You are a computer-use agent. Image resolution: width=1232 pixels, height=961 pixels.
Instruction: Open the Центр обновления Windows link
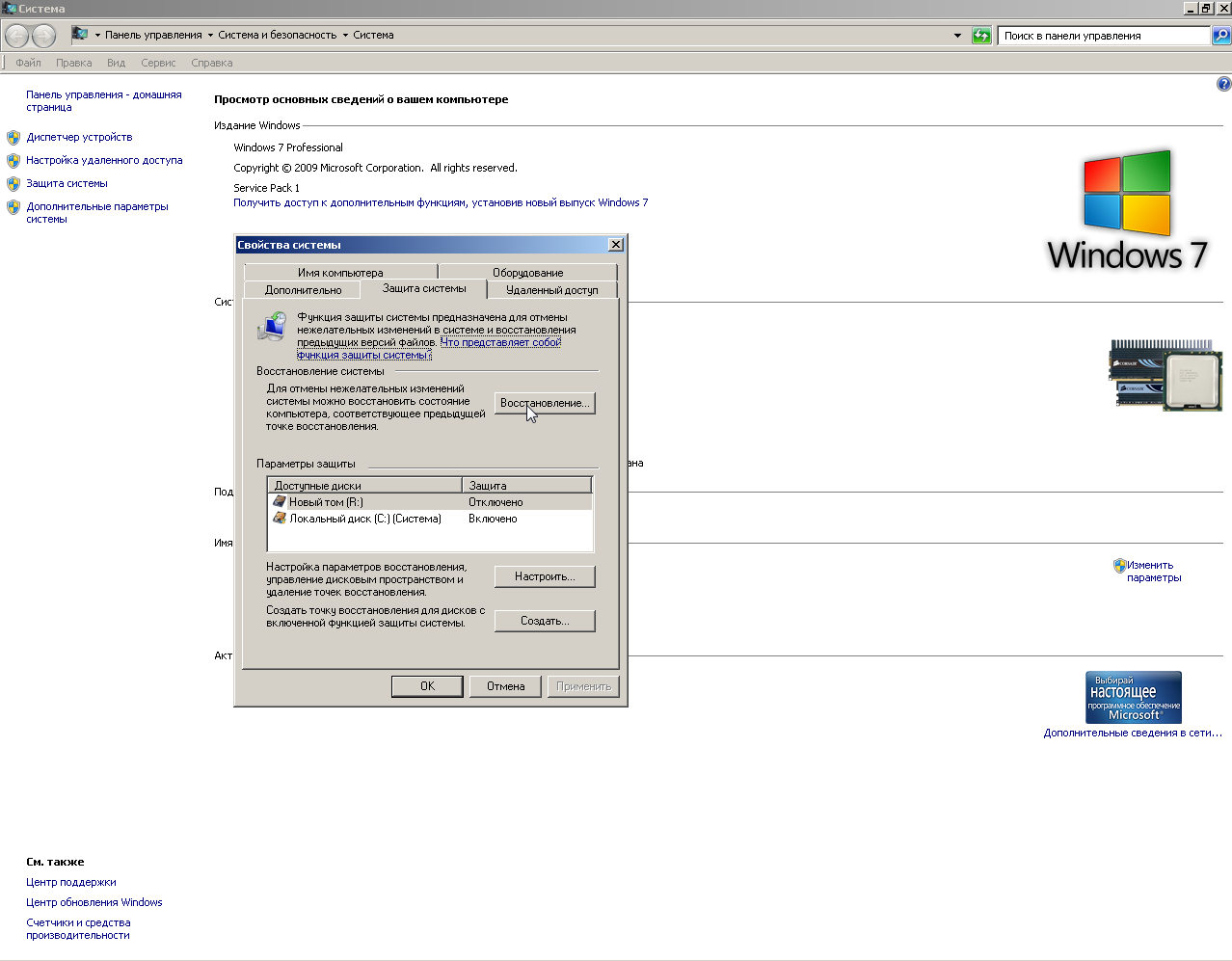click(94, 903)
